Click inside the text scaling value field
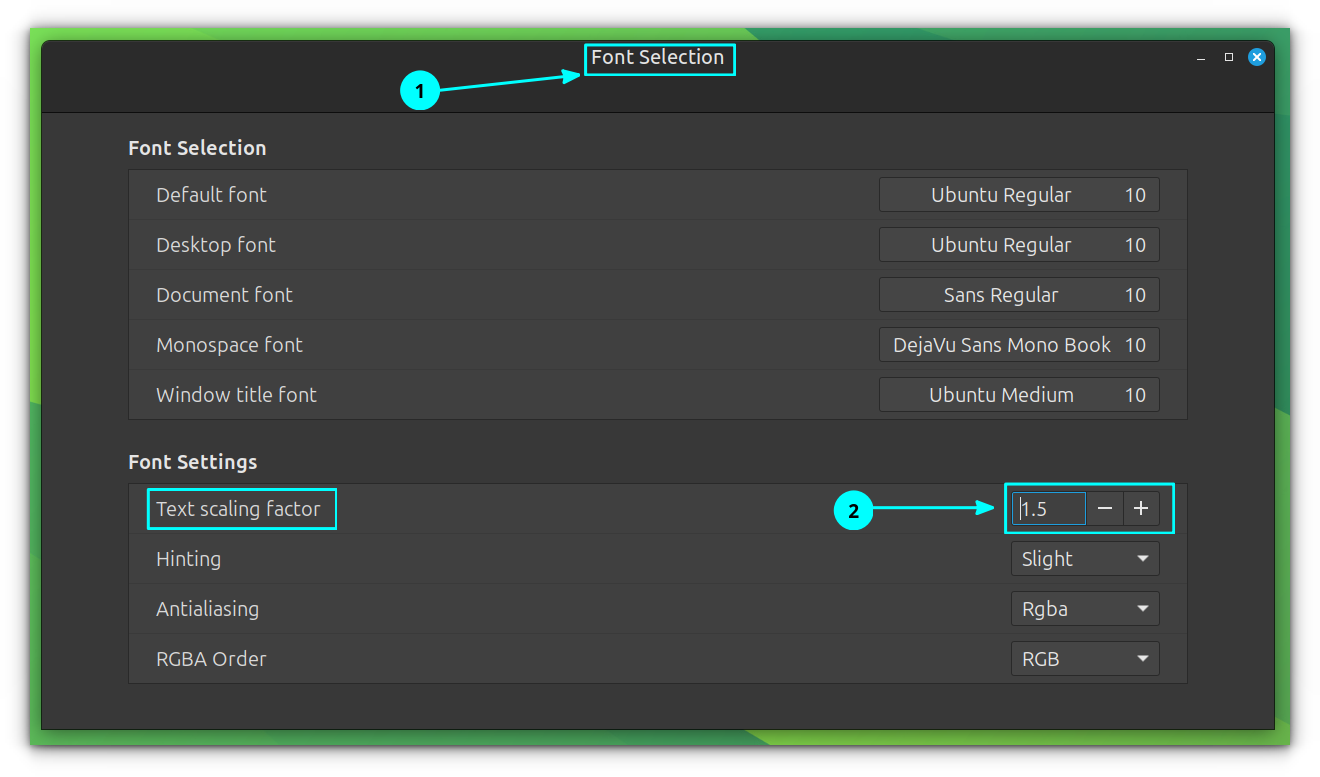 click(1048, 508)
